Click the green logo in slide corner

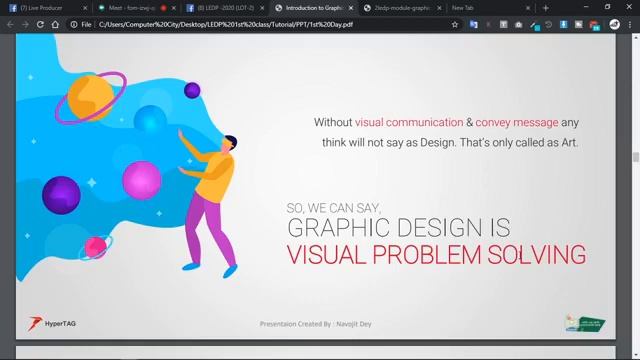click(585, 324)
